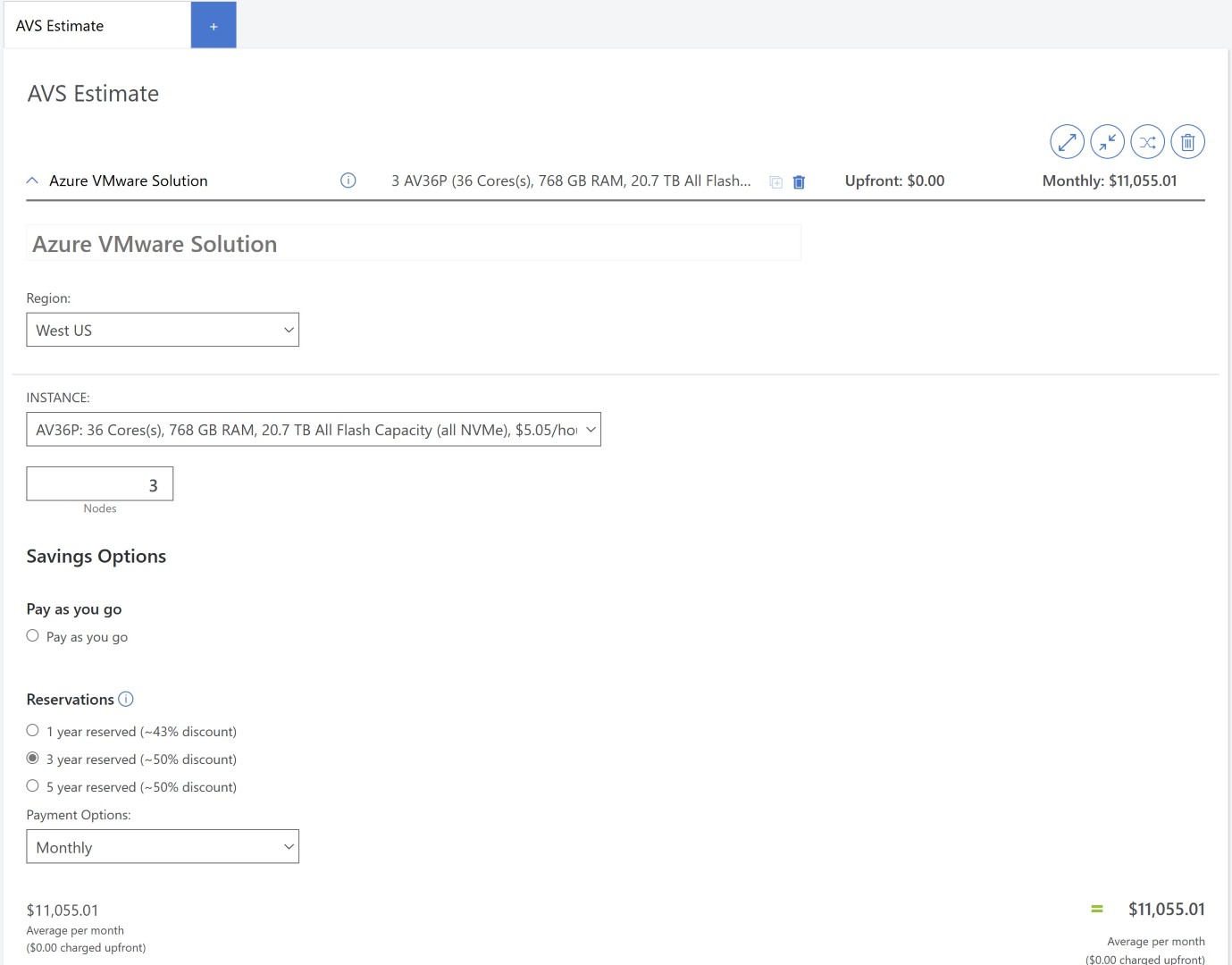Select 1 year reserved option
1232x965 pixels.
[33, 730]
